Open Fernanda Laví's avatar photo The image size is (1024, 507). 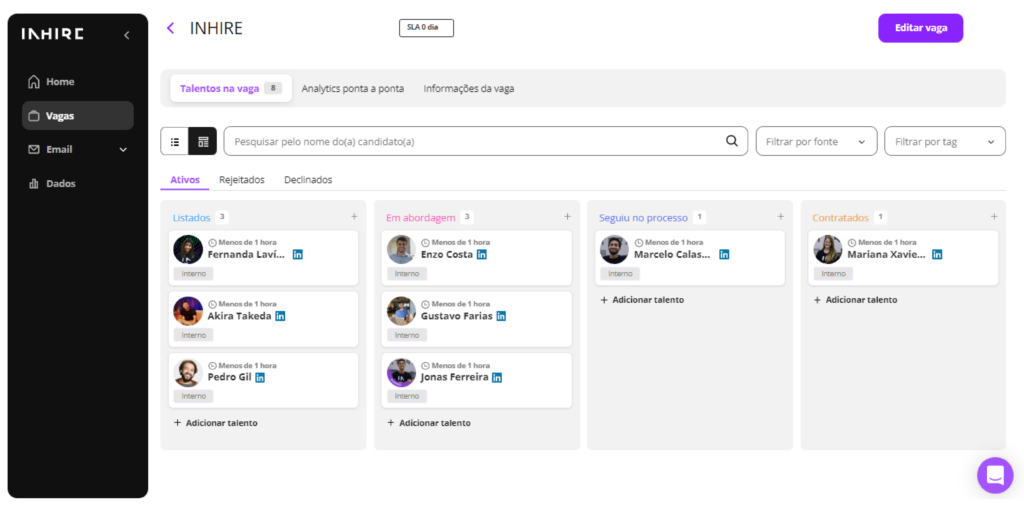(188, 250)
